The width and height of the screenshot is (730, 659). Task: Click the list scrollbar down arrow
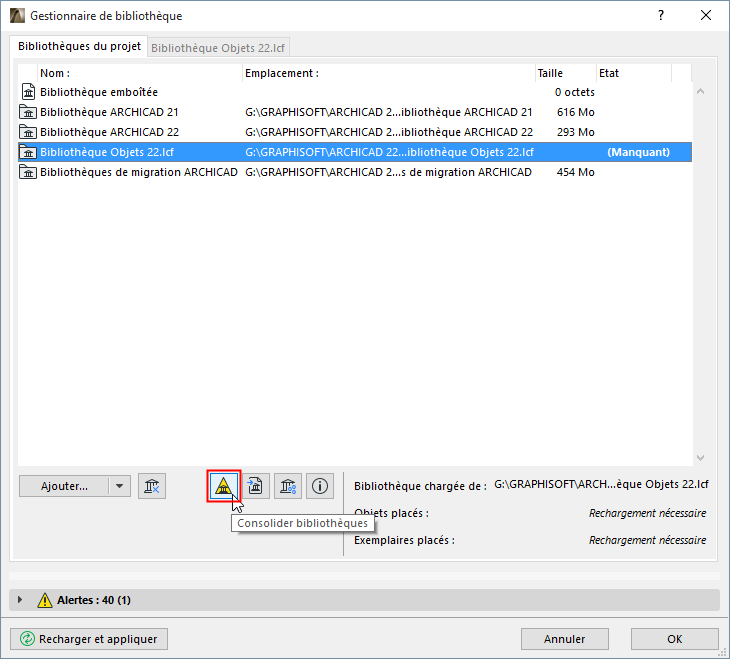tap(700, 458)
